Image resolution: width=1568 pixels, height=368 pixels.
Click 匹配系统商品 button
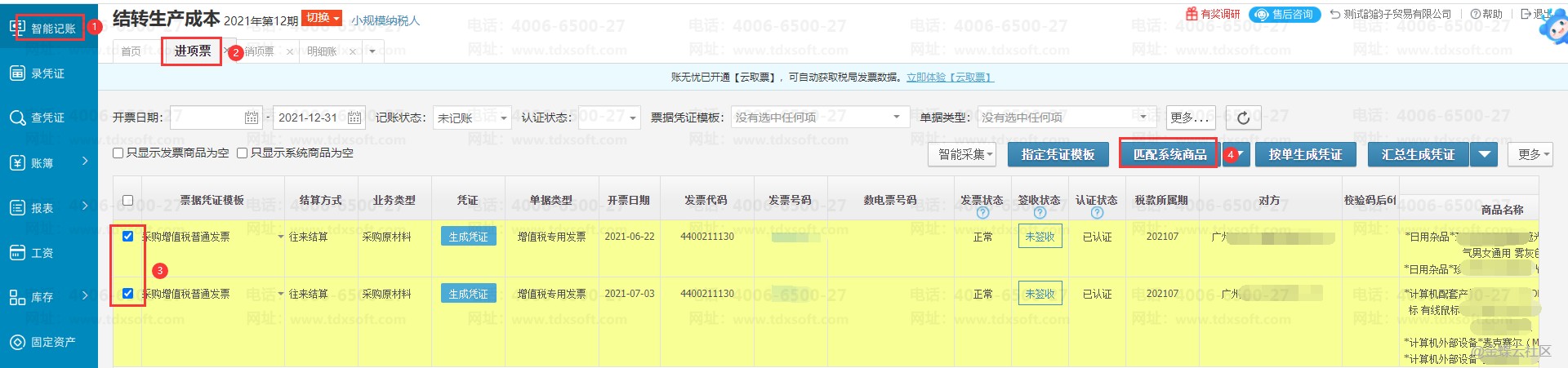click(x=1169, y=154)
